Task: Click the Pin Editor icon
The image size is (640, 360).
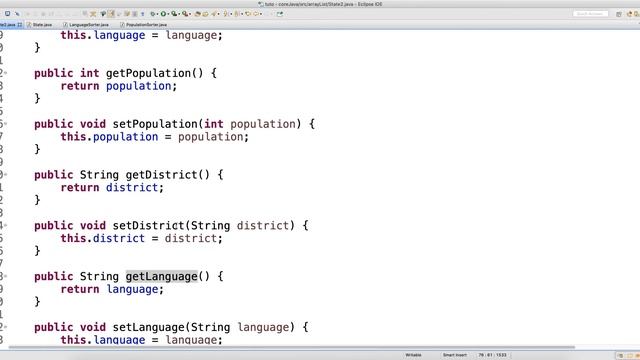Action: click(x=280, y=14)
